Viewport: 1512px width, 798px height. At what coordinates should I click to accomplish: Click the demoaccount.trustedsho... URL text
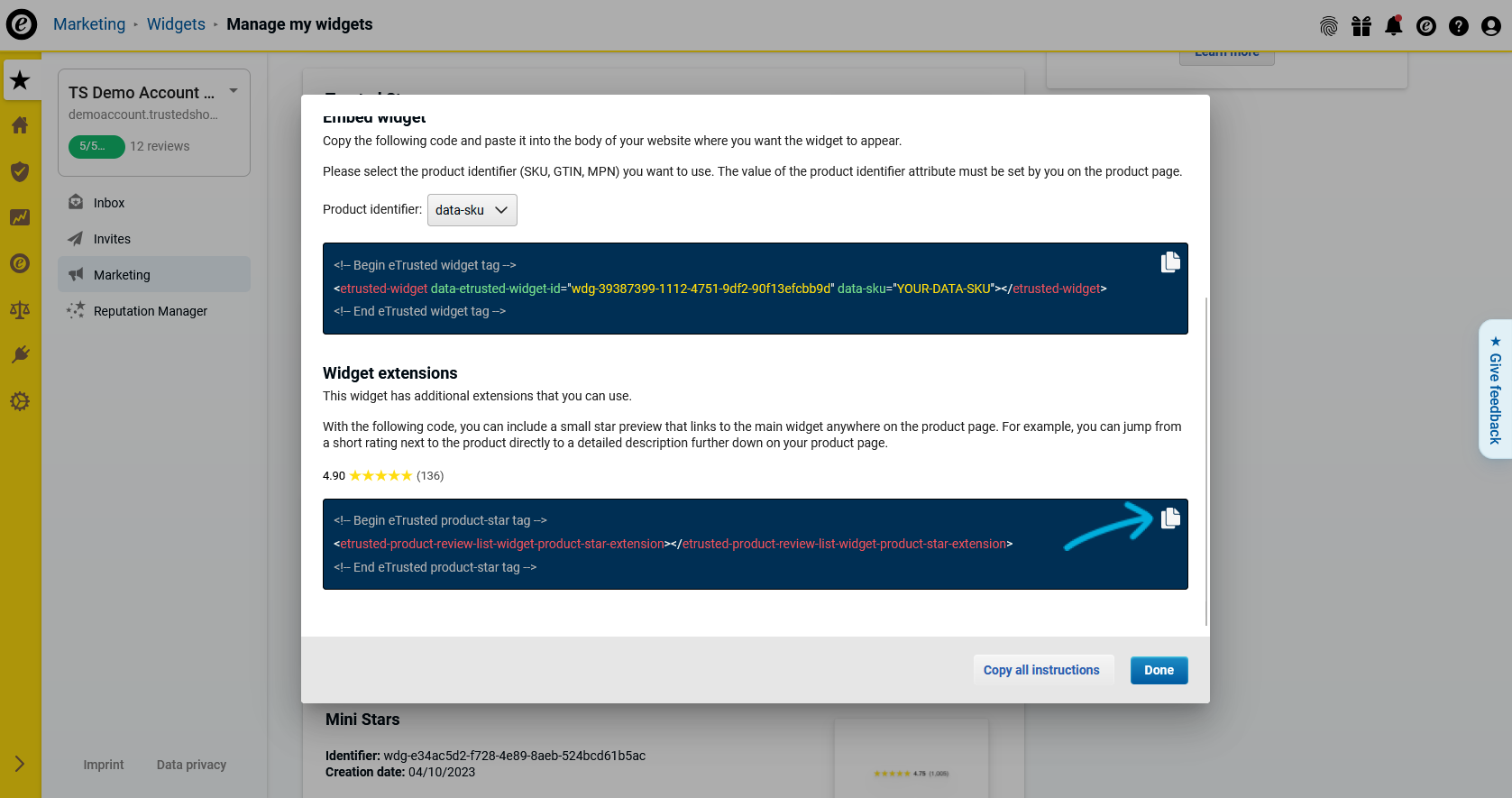[x=143, y=115]
